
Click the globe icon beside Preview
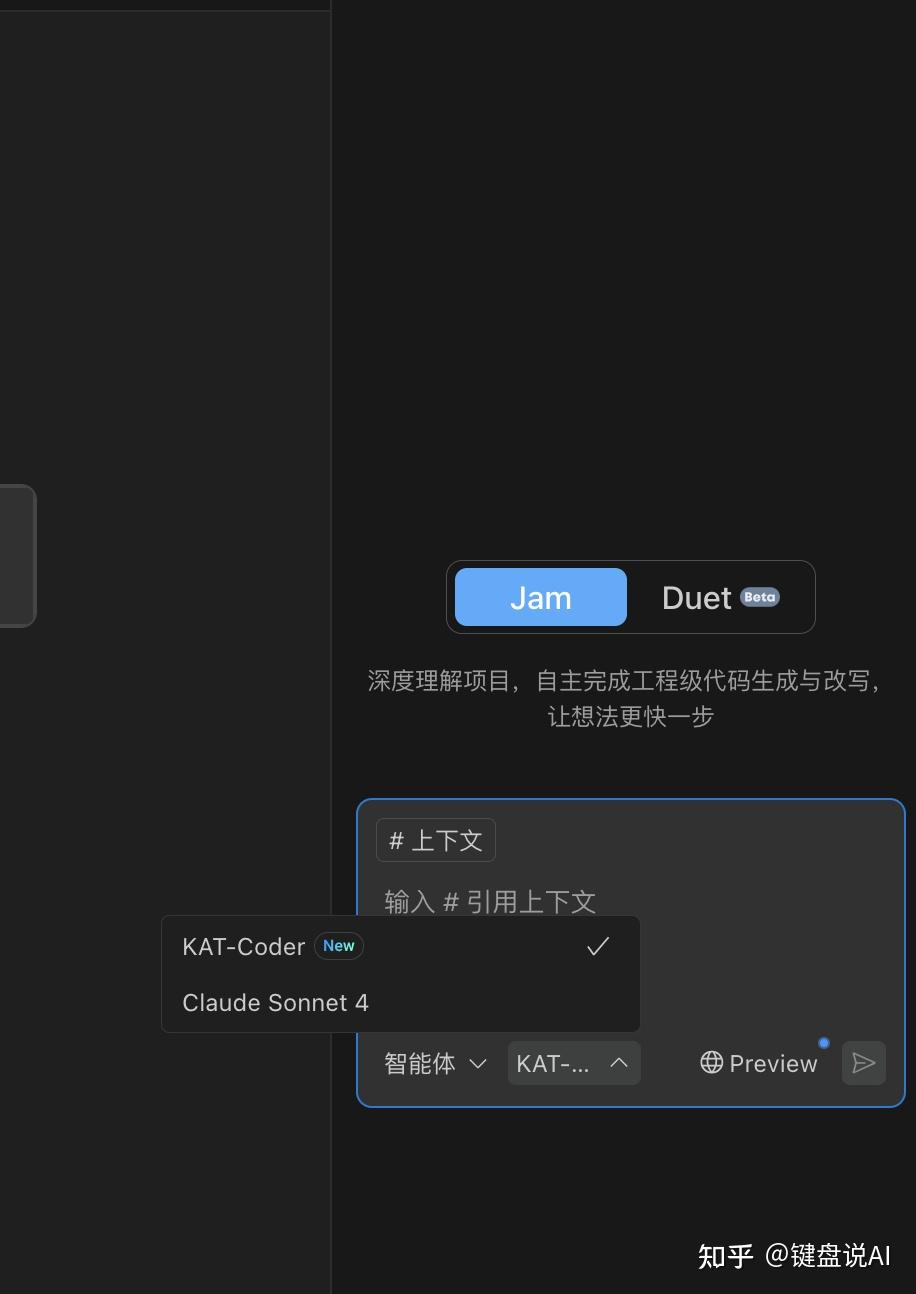[x=711, y=1062]
